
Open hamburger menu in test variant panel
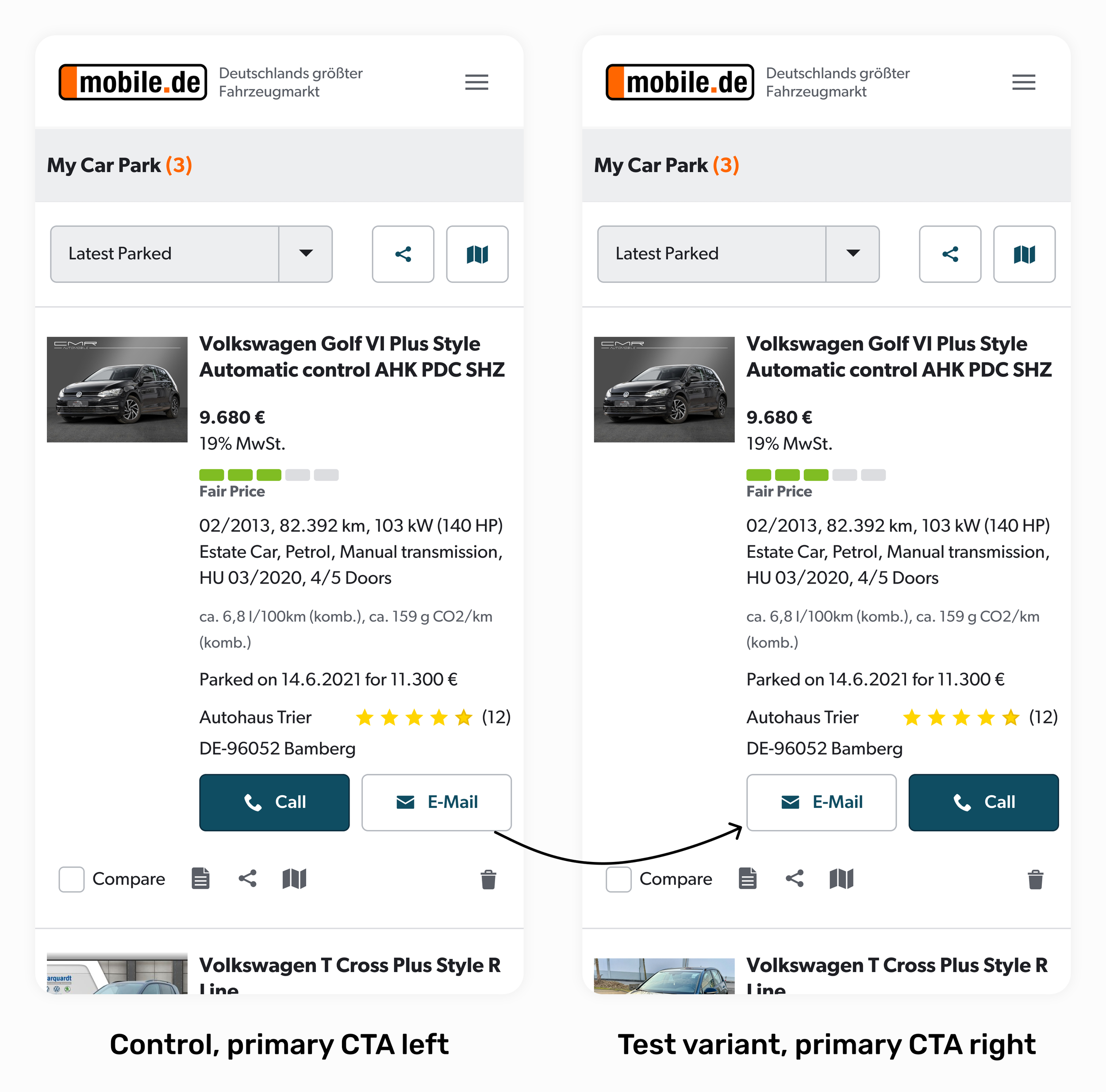(x=1024, y=82)
